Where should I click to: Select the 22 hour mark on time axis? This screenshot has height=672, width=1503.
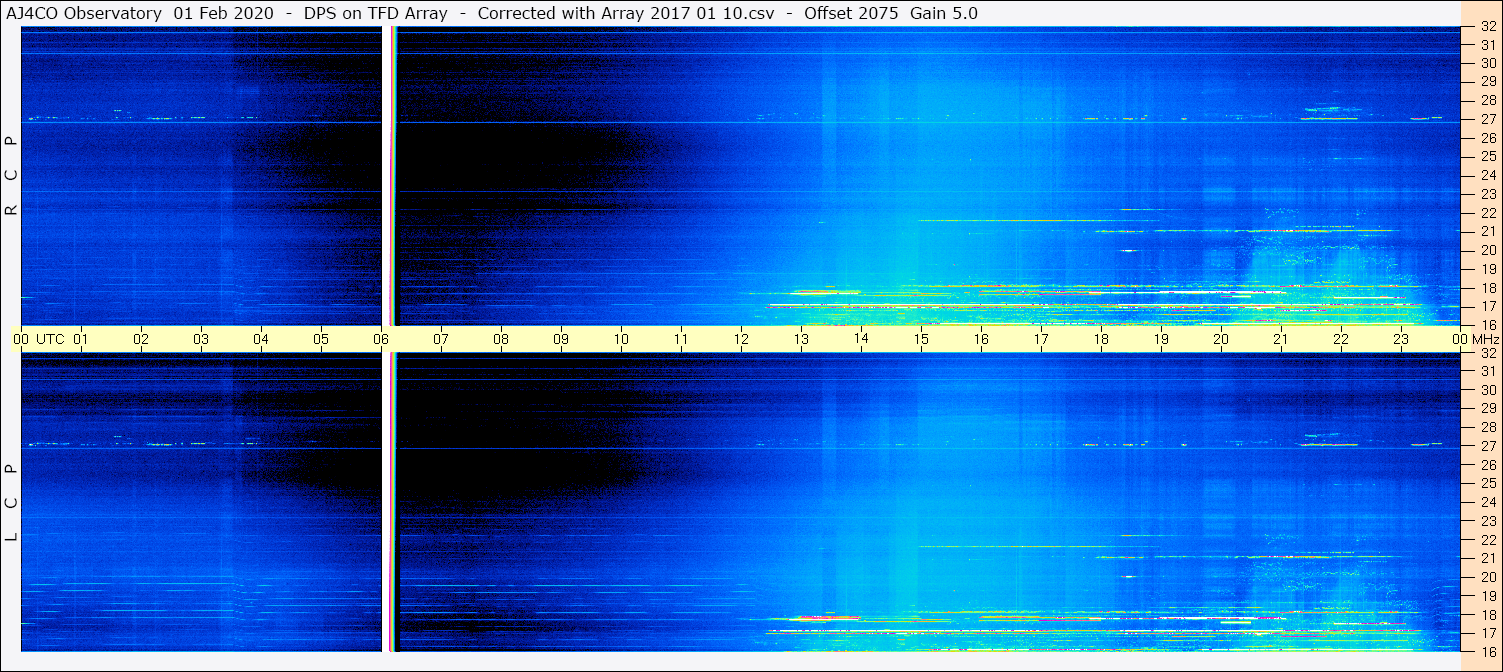(x=1341, y=339)
